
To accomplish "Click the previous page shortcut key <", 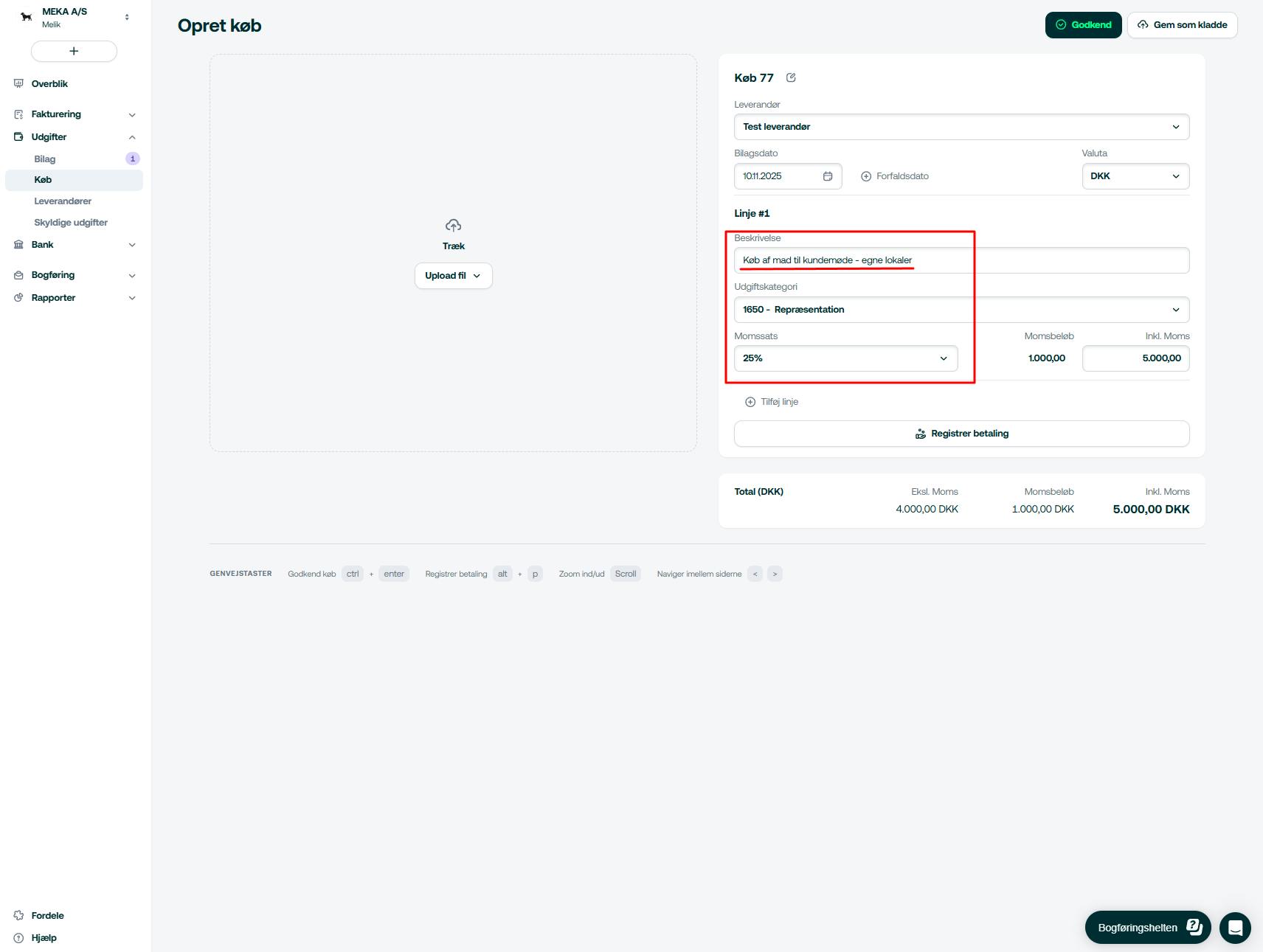I will [755, 574].
